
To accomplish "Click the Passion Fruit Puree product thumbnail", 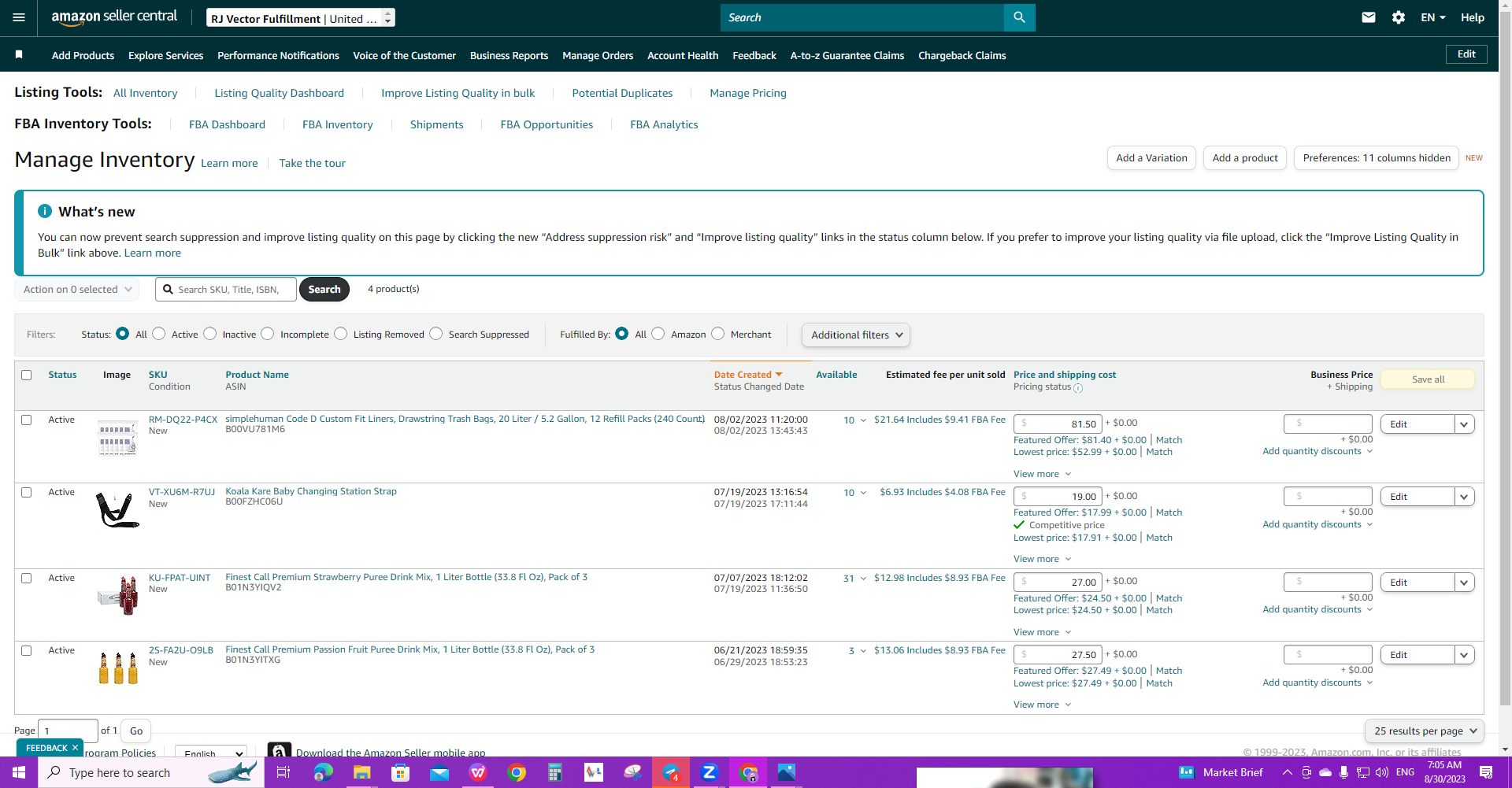I will coord(117,668).
